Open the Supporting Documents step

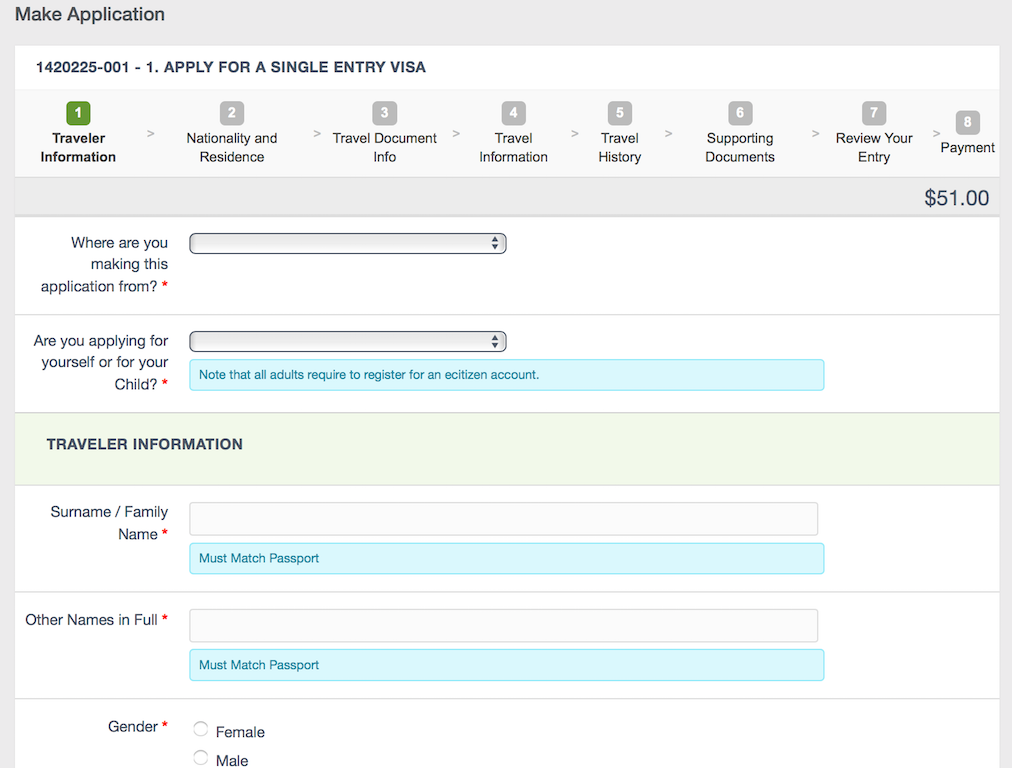739,147
